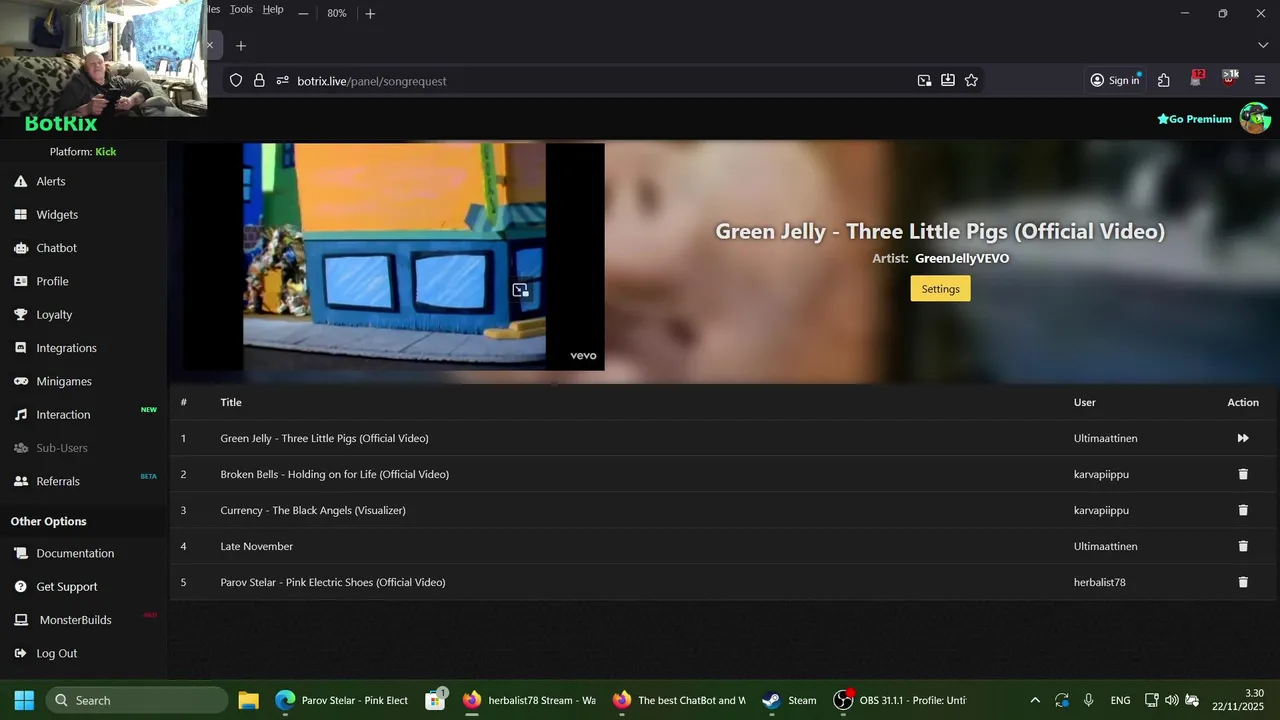The height and width of the screenshot is (720, 1280).
Task: Click the ENG language indicator
Action: coord(1120,700)
